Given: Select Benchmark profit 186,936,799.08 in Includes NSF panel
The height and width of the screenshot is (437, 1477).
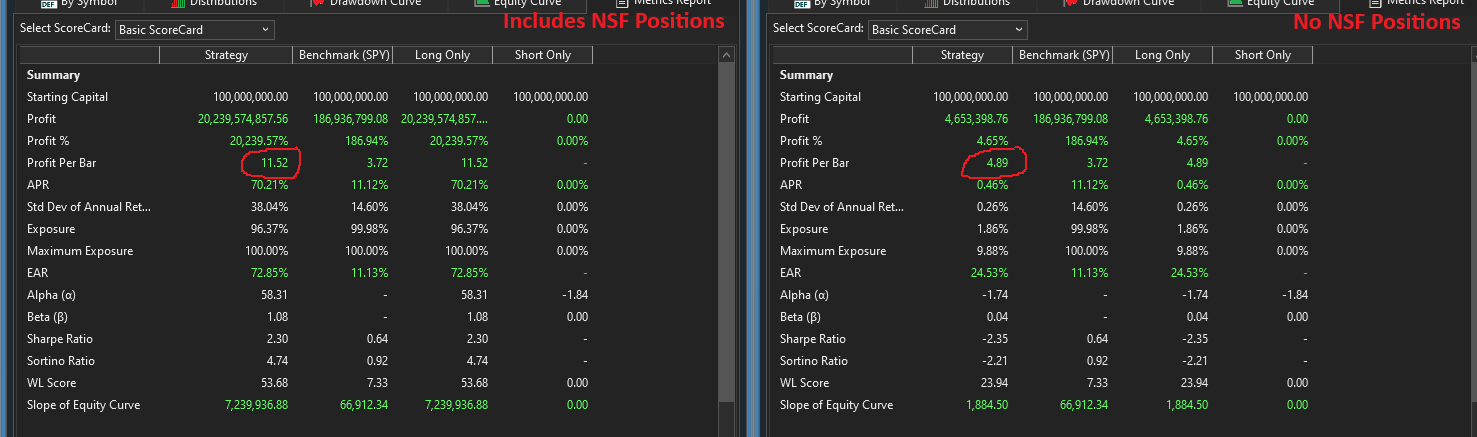Looking at the screenshot, I should [351, 119].
